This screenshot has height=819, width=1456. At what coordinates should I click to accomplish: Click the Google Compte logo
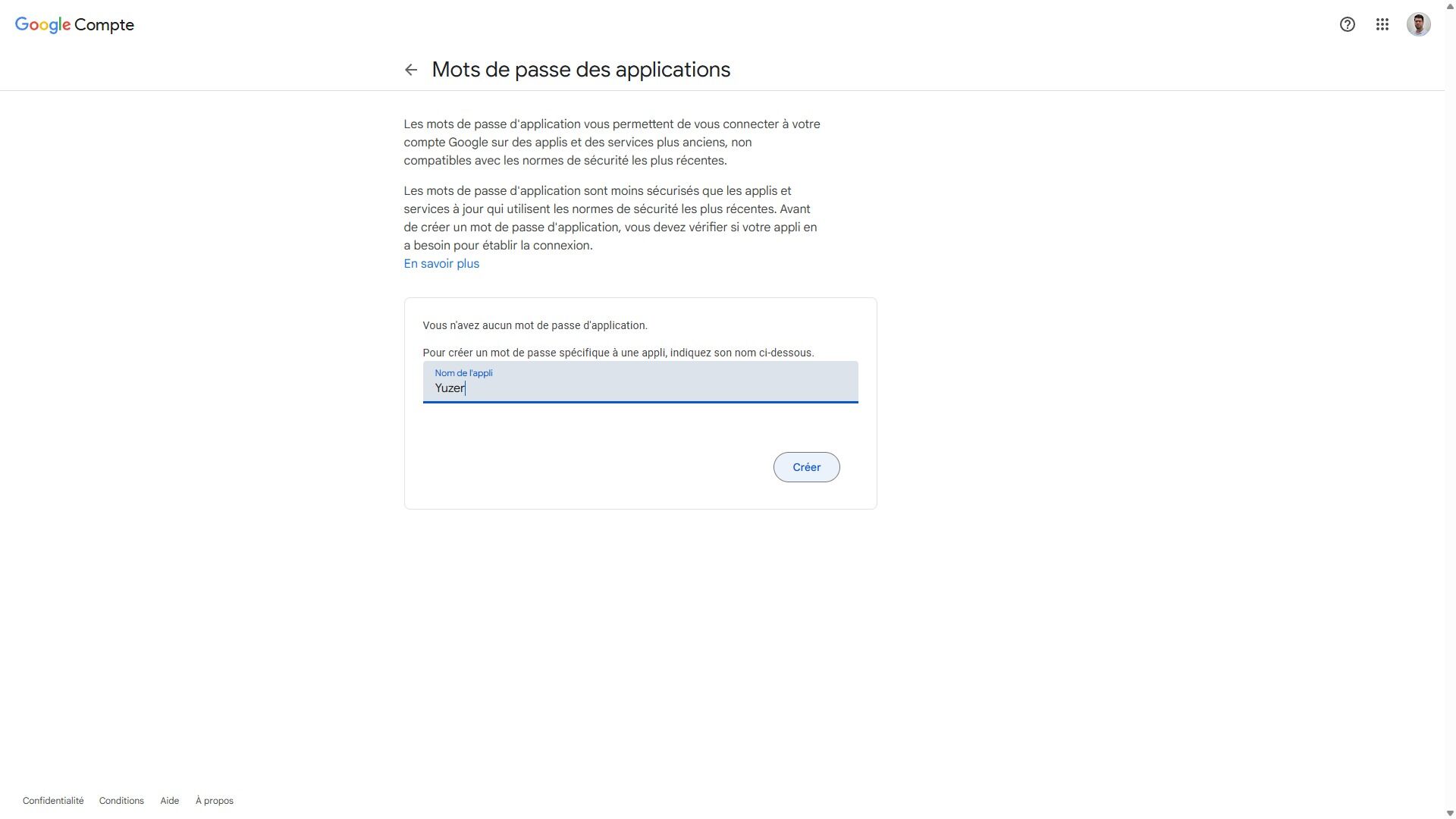74,25
